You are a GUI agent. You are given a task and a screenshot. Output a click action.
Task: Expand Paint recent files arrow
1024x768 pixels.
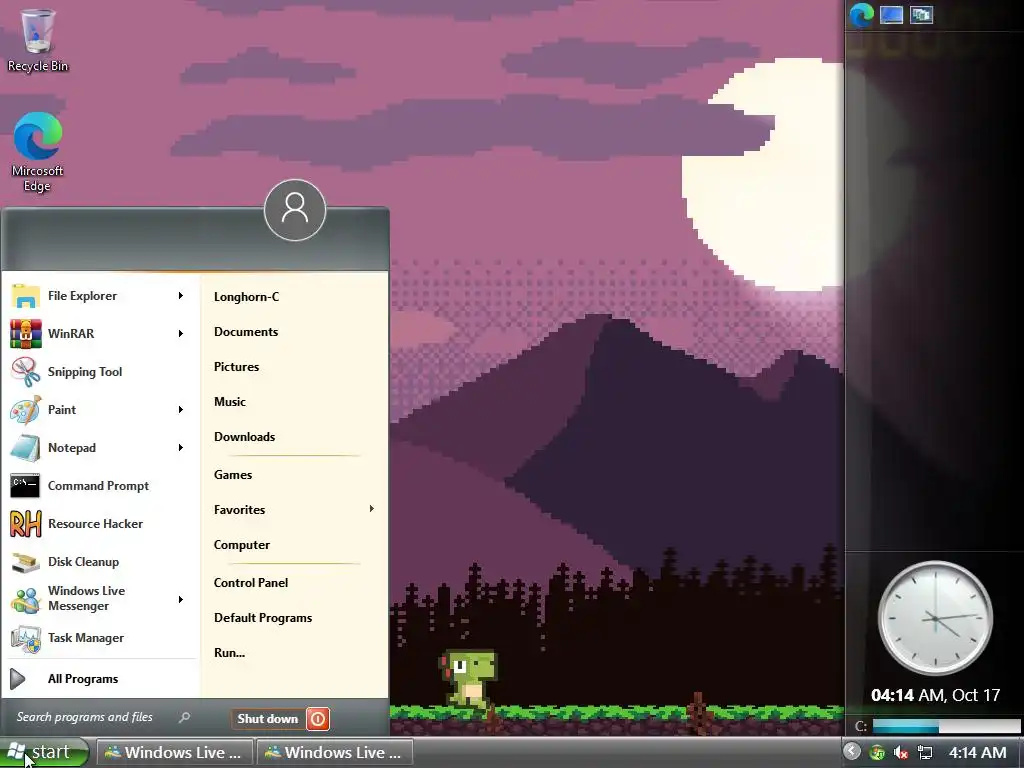tap(180, 410)
